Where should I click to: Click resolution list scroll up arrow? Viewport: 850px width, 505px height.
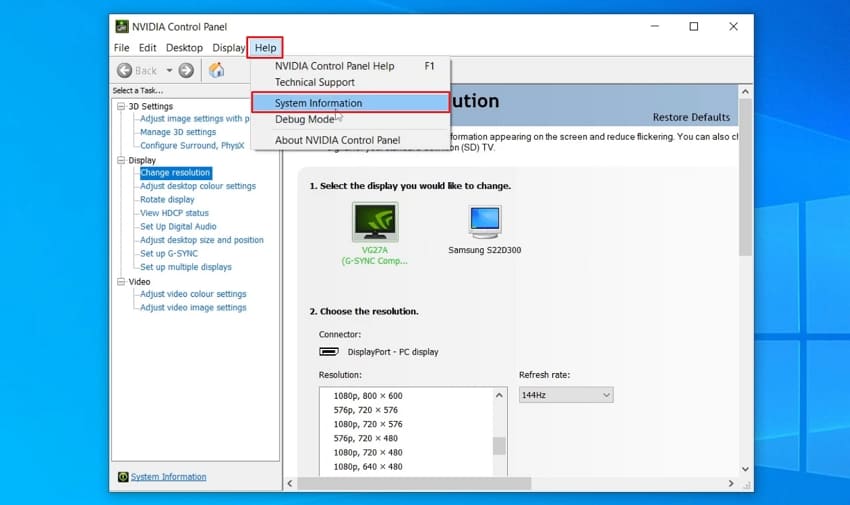[499, 396]
